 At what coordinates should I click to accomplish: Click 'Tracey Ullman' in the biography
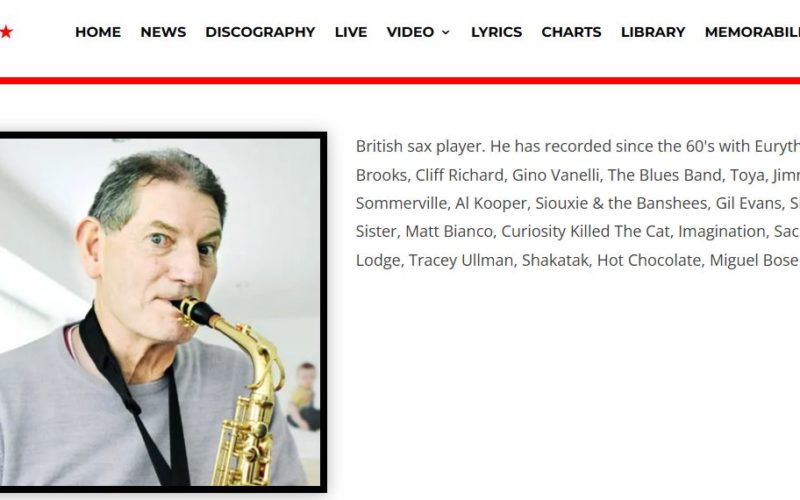[x=461, y=260]
